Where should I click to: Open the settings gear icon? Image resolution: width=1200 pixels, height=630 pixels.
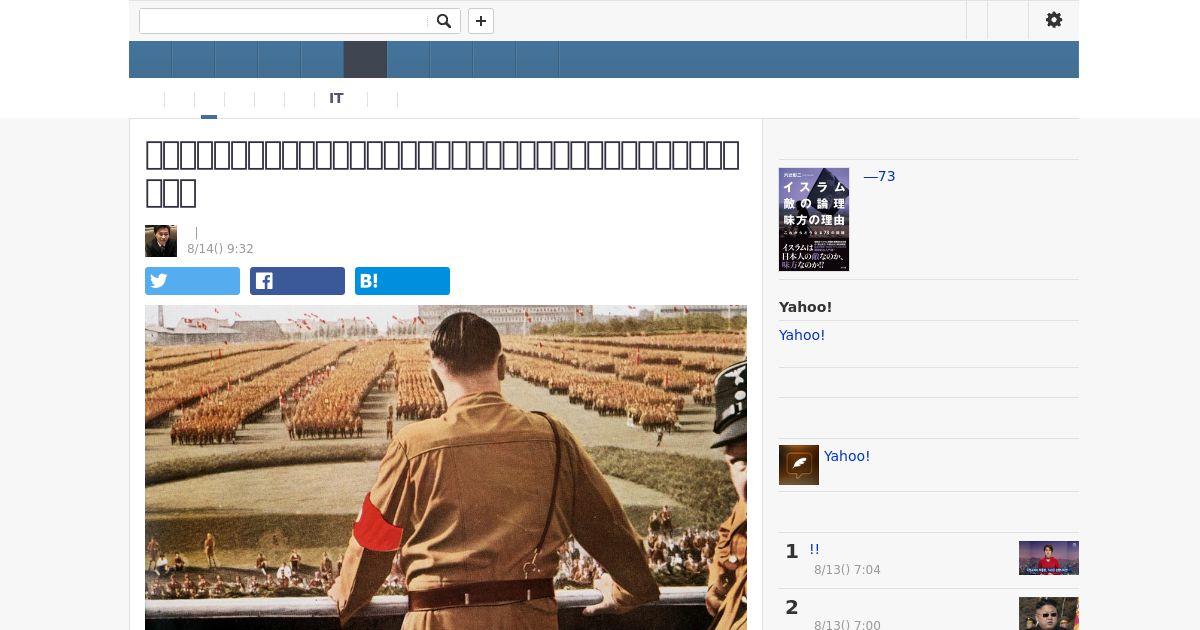1054,20
